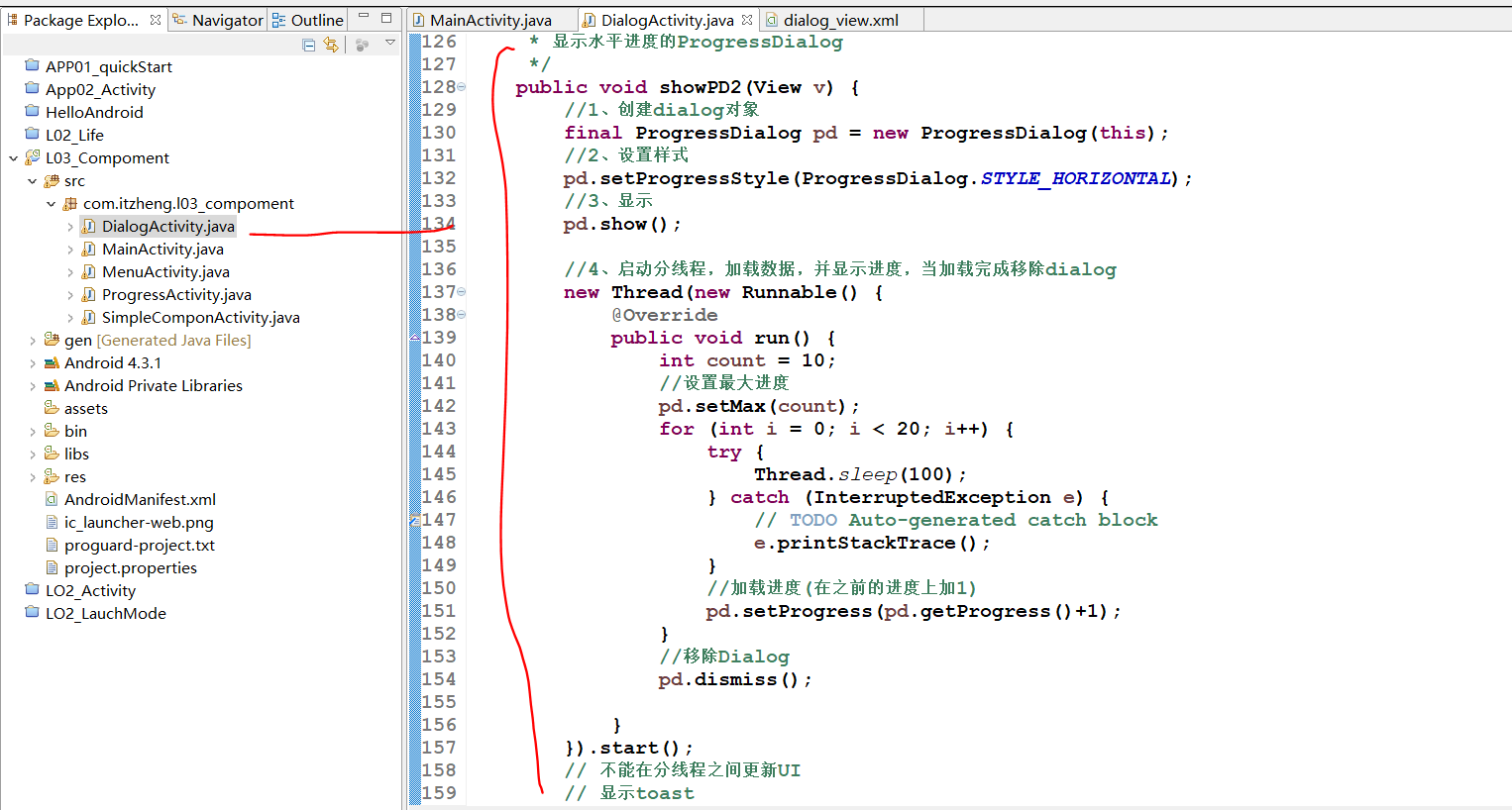Viewport: 1512px width, 810px height.
Task: Click the pd.dismiss() call on line 154
Action: click(734, 679)
